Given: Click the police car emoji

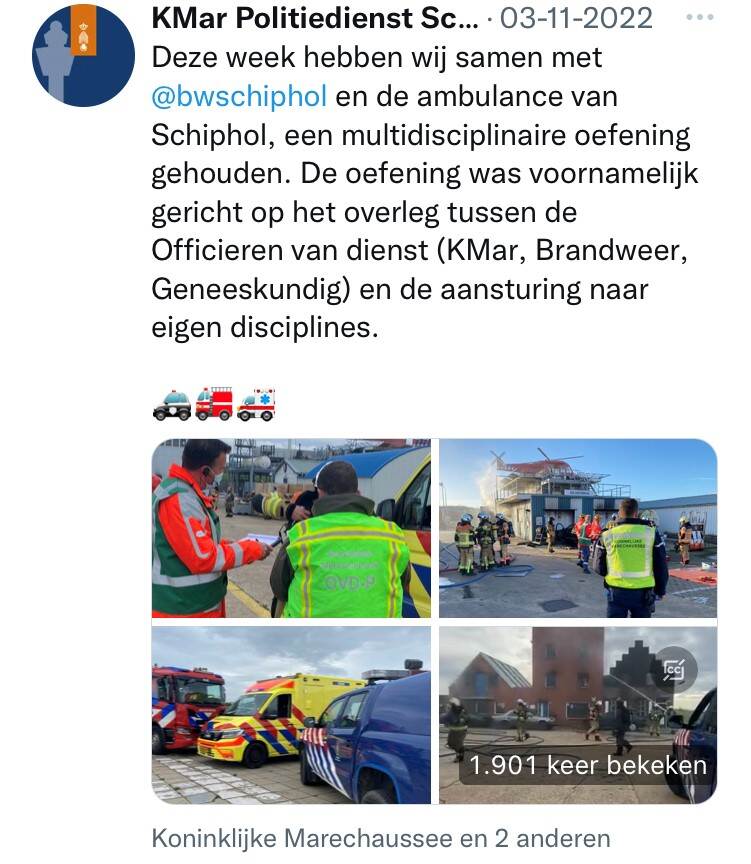Looking at the screenshot, I should tap(172, 406).
